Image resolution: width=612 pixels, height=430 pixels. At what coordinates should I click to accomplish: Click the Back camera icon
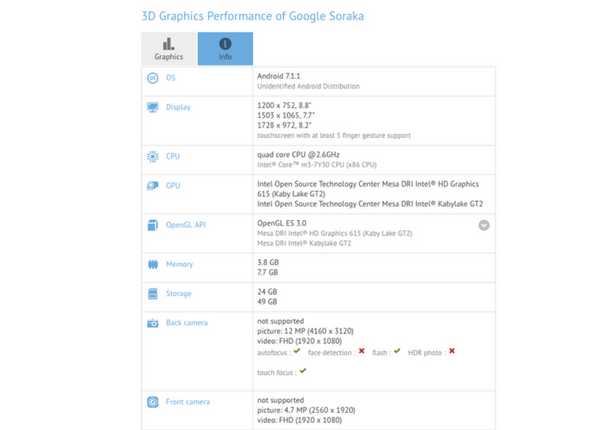coord(153,323)
